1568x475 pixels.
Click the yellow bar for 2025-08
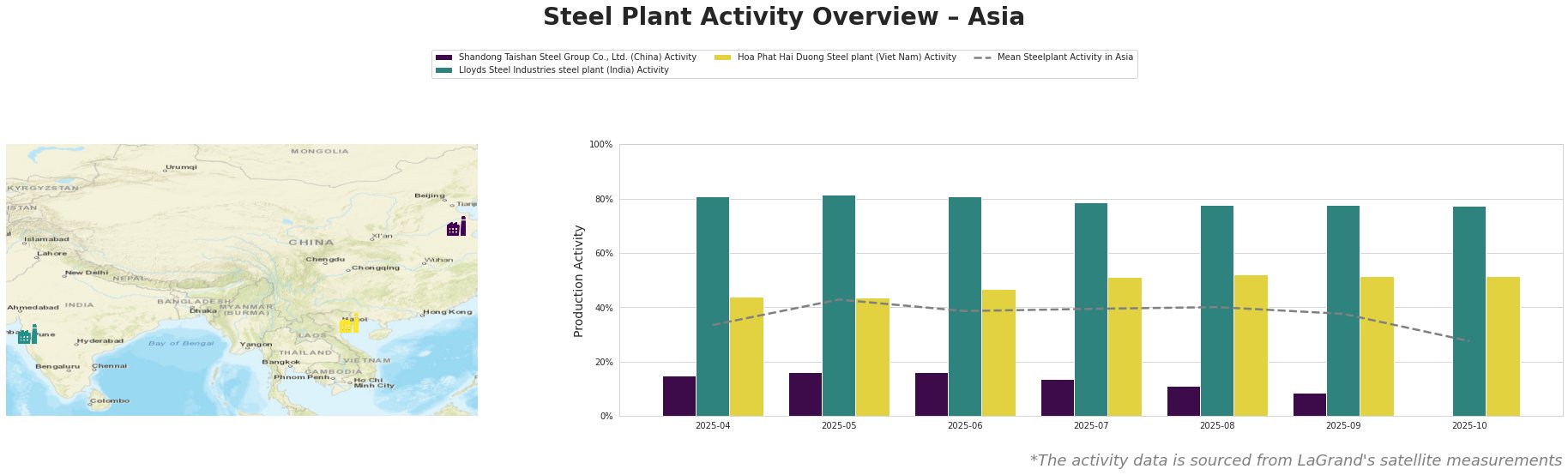click(1251, 346)
